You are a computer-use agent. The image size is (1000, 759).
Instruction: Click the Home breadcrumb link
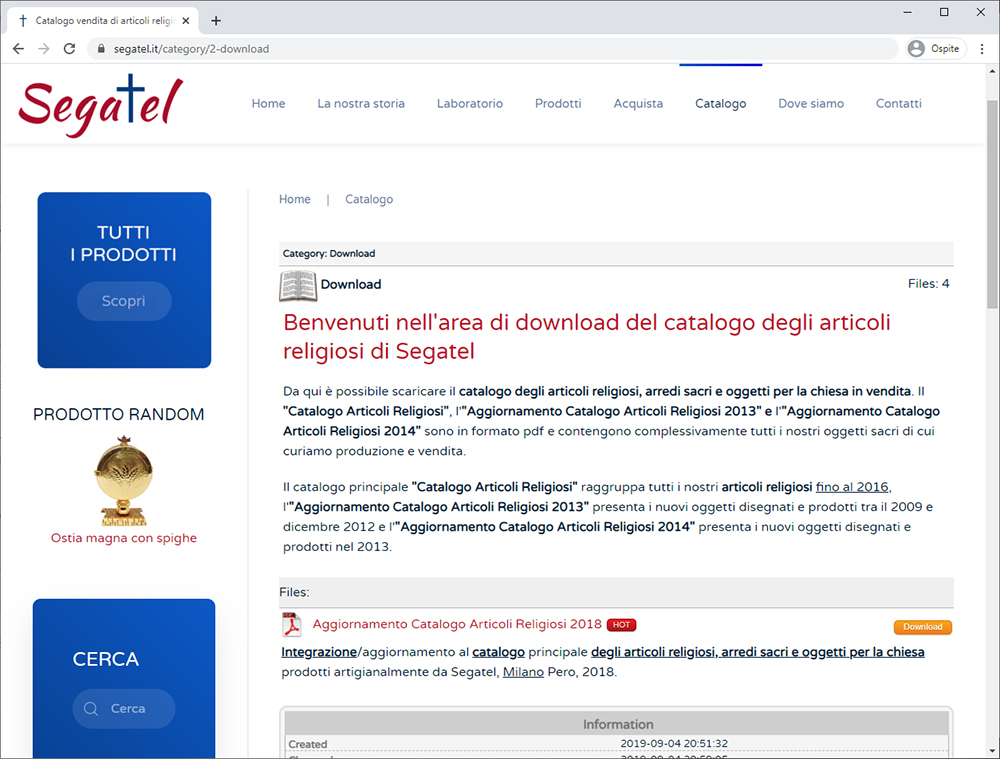[x=295, y=199]
